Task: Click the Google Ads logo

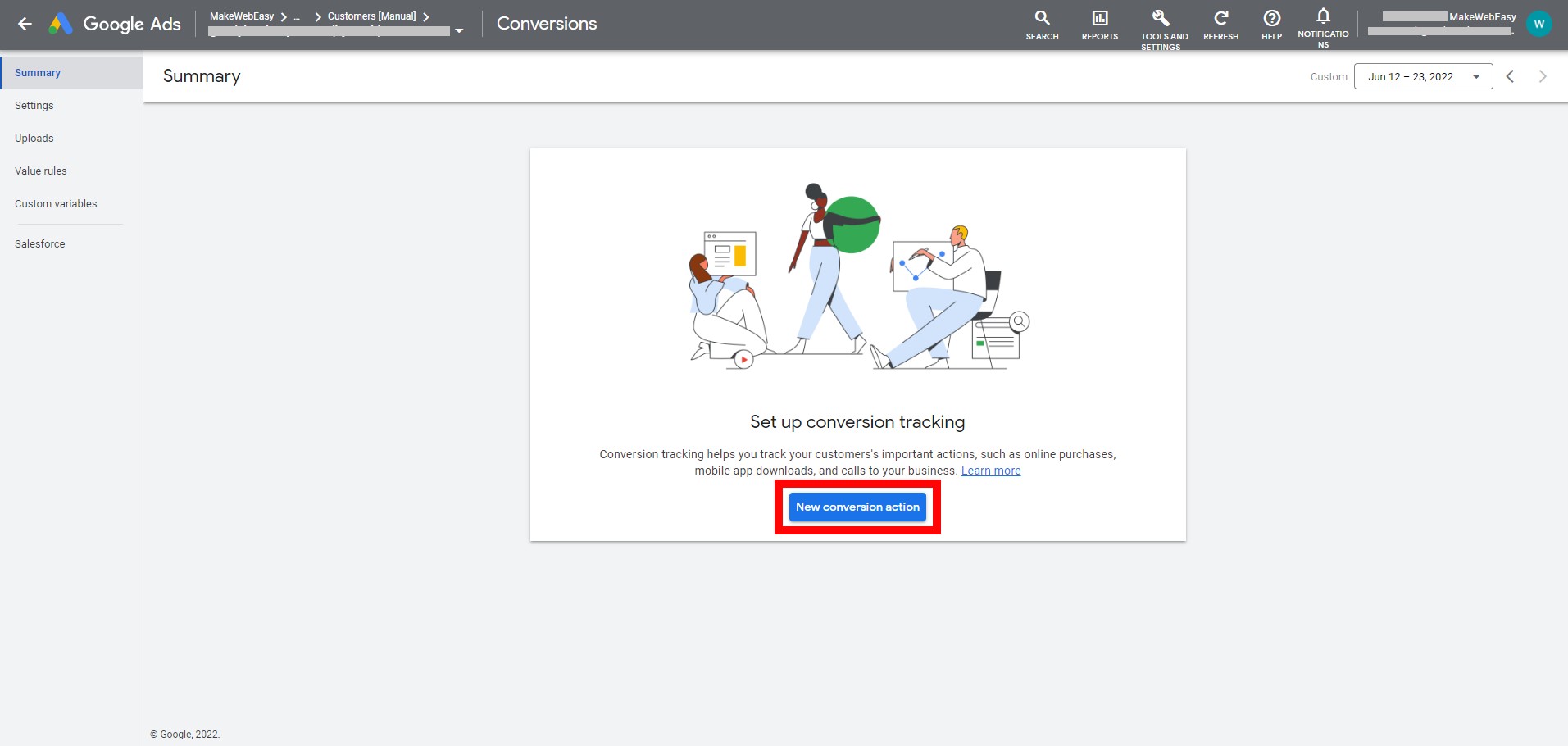Action: (115, 24)
